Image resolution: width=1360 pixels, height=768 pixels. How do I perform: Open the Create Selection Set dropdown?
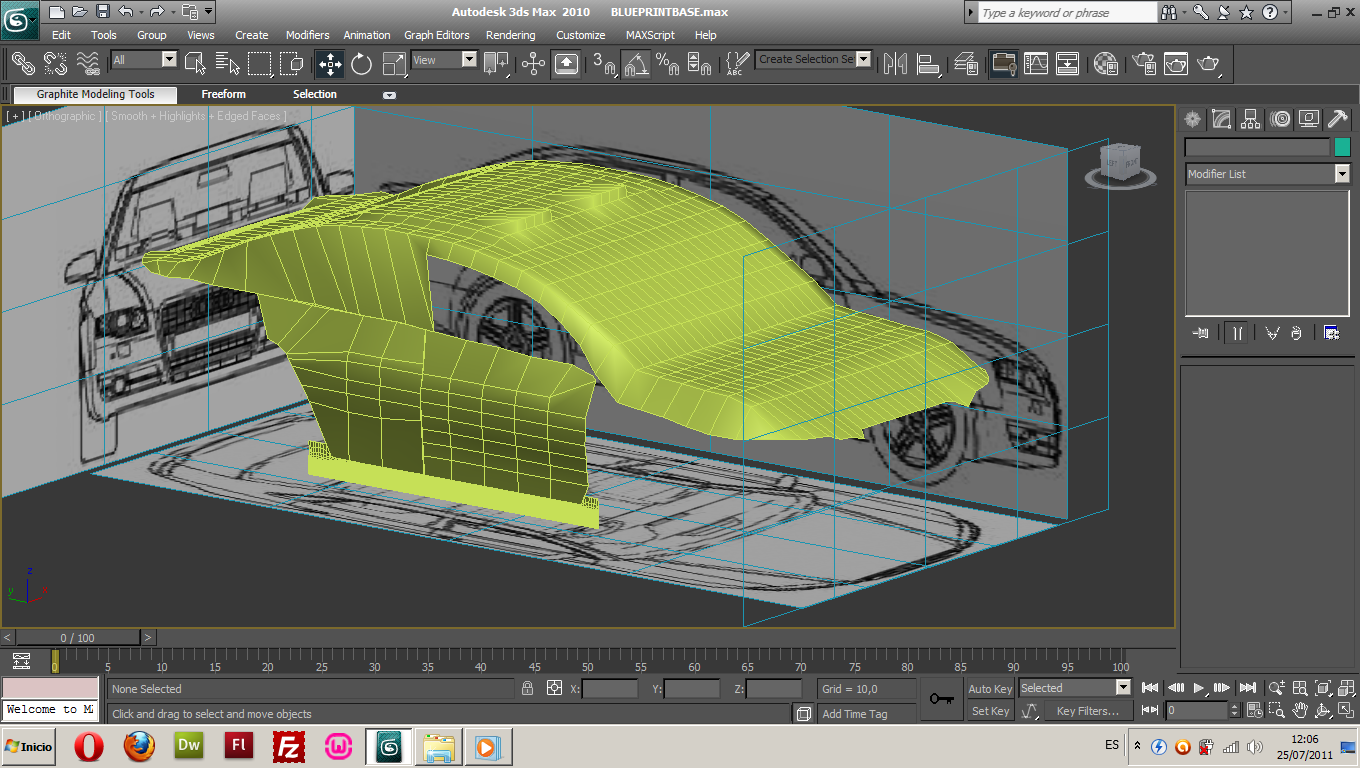863,60
